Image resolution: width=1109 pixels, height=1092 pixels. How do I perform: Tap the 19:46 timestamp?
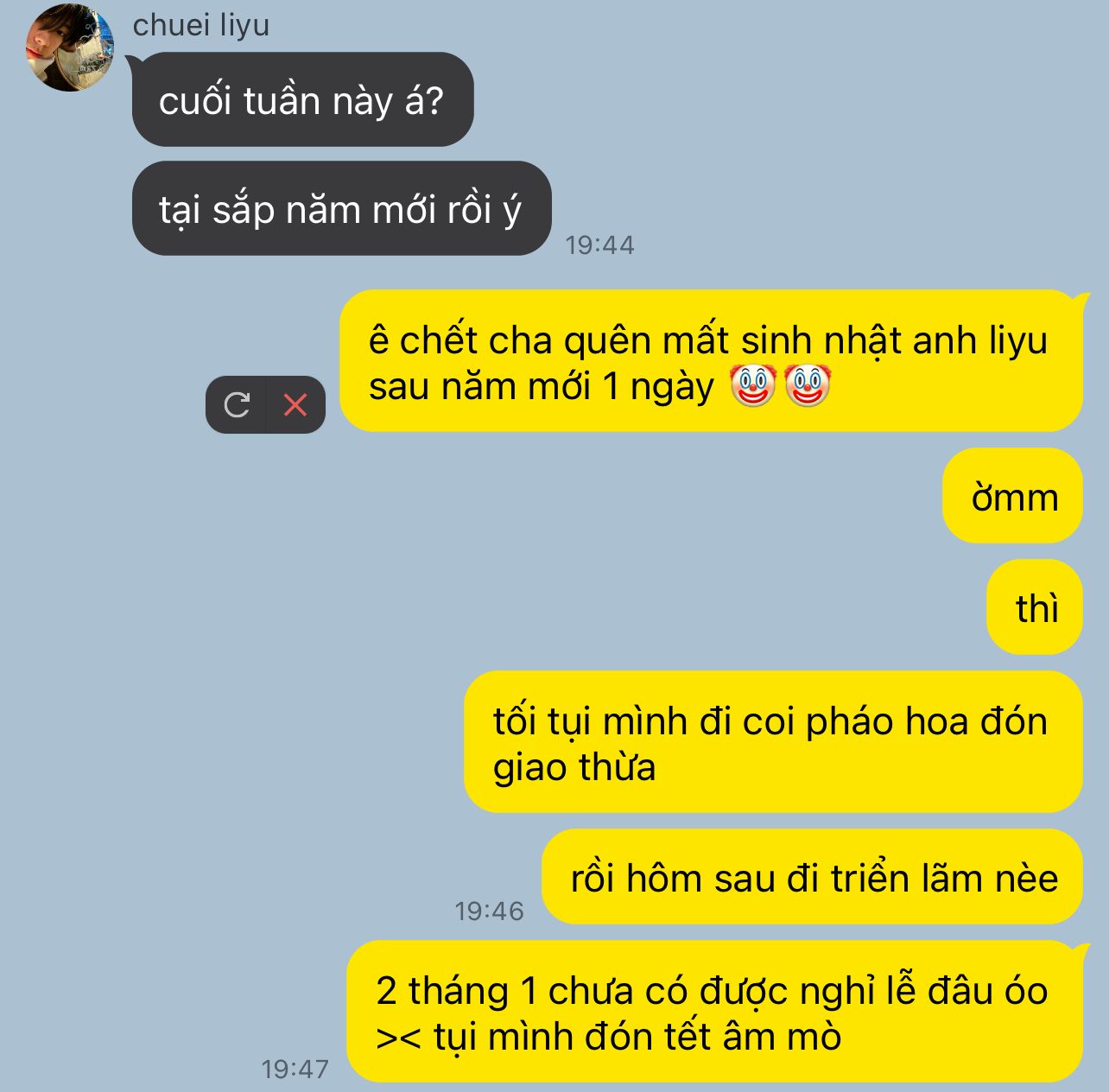pos(489,911)
